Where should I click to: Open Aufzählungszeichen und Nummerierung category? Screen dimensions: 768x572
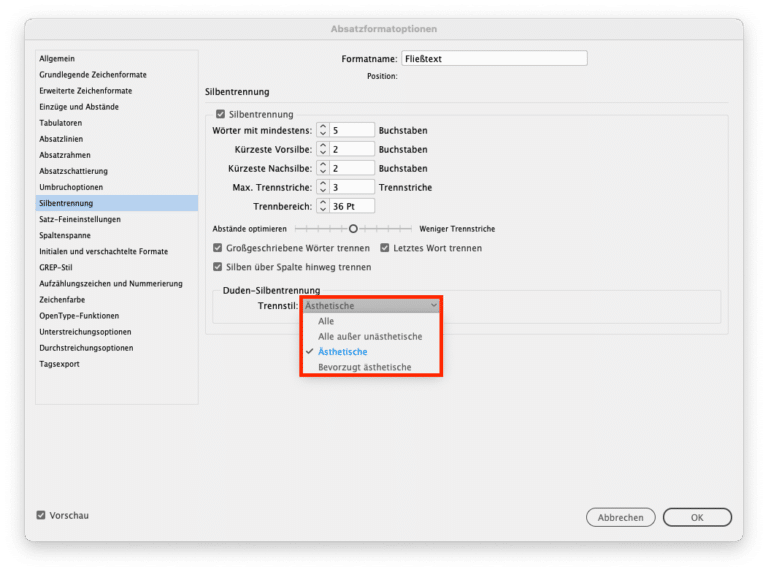(117, 284)
